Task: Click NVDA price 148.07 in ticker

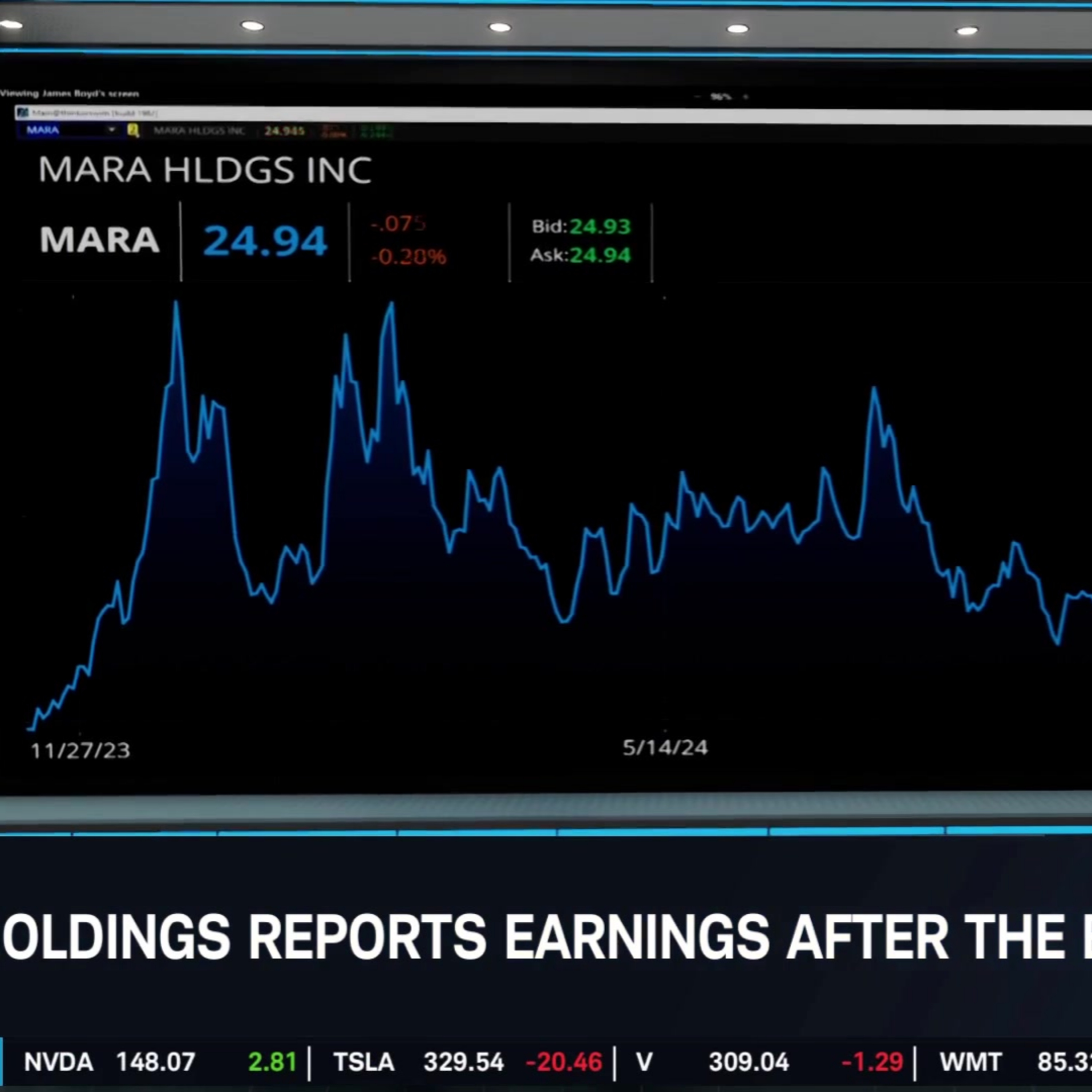Action: coord(156,1062)
